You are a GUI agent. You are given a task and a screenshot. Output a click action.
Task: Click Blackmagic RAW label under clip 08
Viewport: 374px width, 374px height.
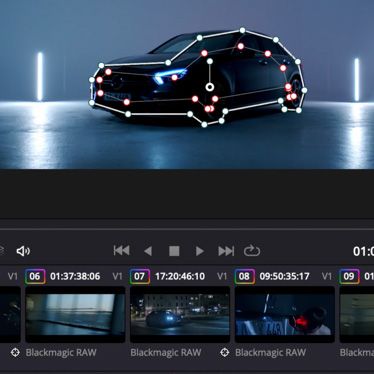click(270, 353)
